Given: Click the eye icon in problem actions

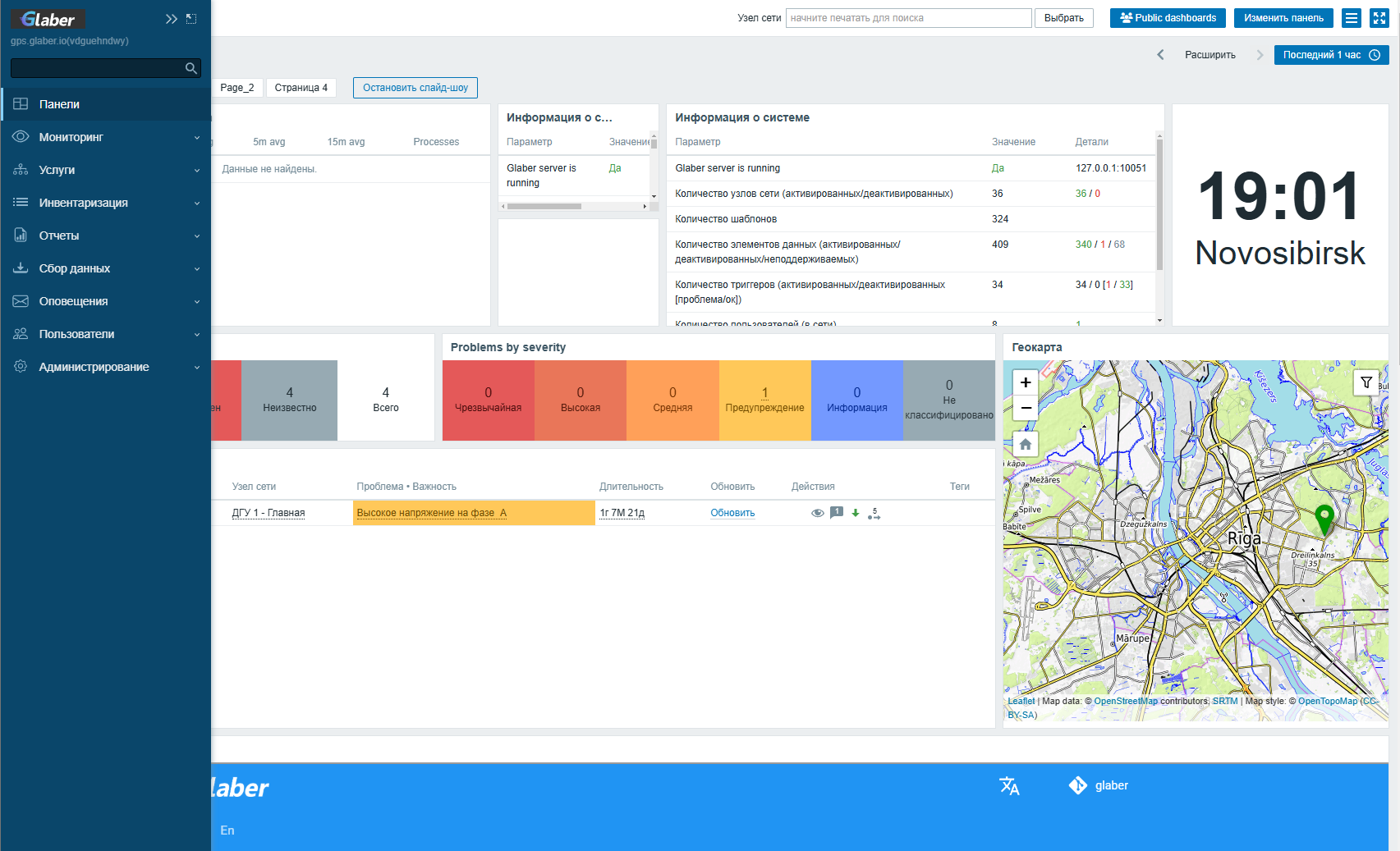Looking at the screenshot, I should tap(817, 513).
